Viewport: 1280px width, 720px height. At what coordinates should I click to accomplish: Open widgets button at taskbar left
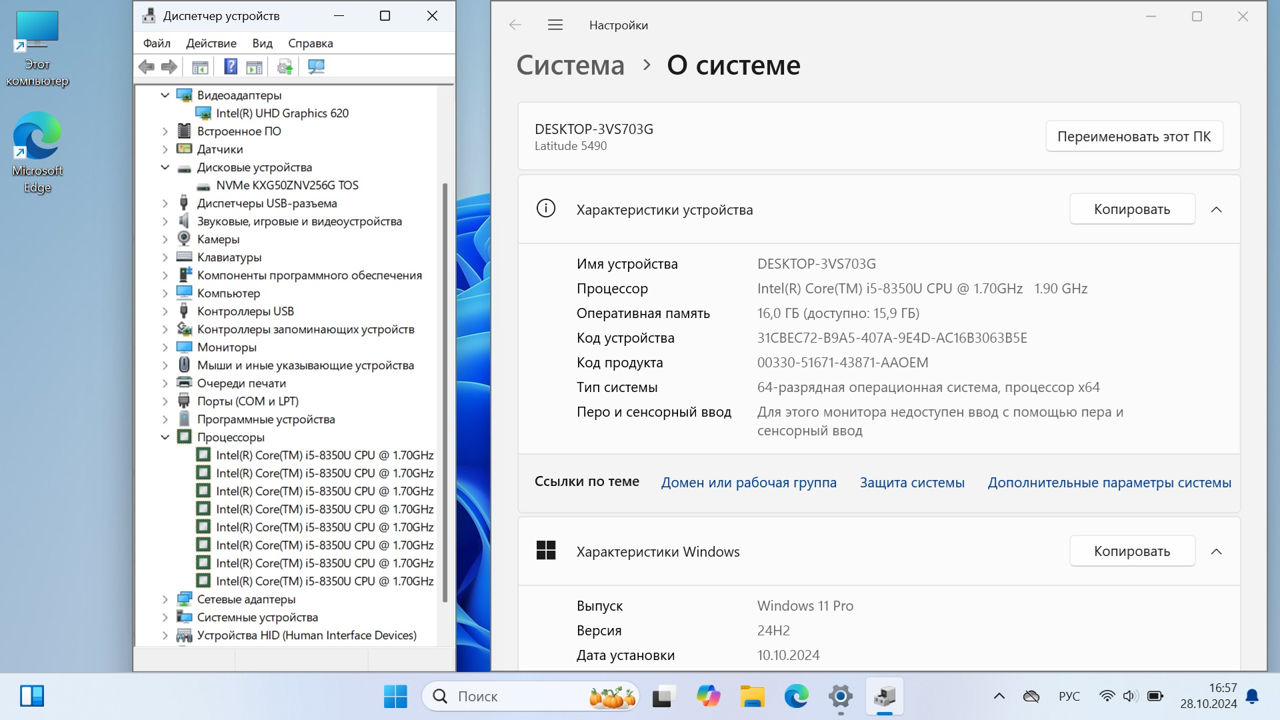[32, 696]
